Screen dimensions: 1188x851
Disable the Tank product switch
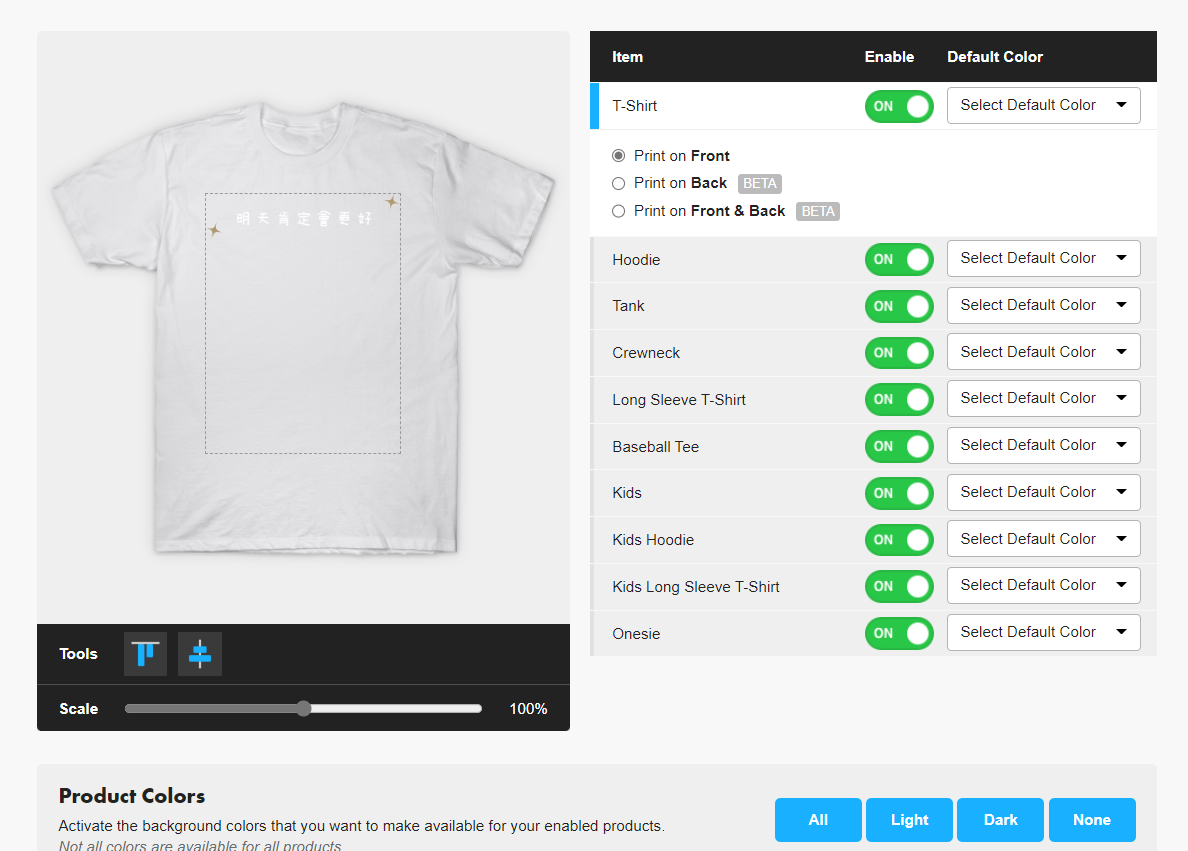click(x=899, y=306)
